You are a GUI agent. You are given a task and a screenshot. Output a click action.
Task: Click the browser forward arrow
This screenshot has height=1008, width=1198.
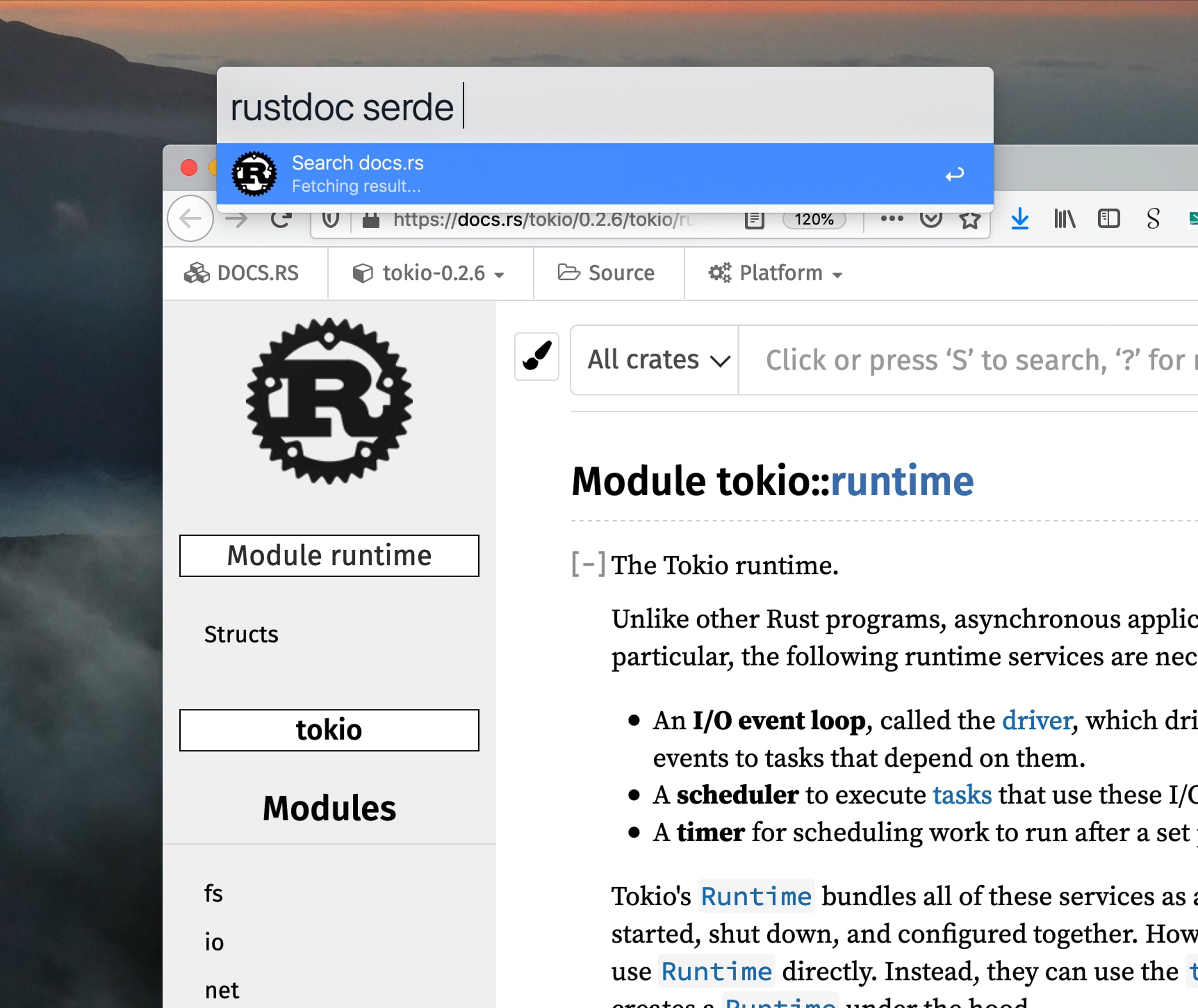click(236, 219)
